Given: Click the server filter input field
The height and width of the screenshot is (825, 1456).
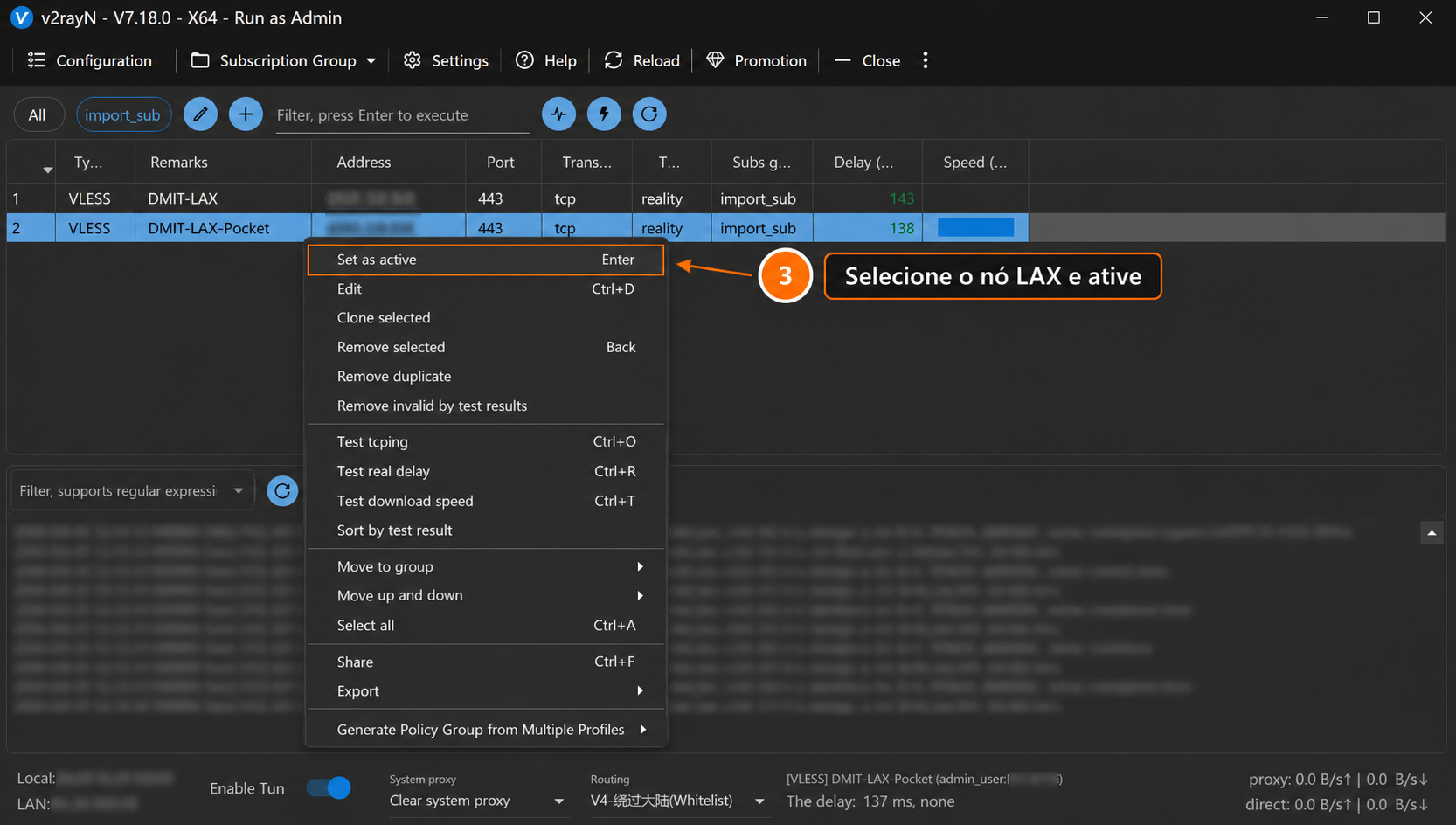Looking at the screenshot, I should (x=403, y=115).
